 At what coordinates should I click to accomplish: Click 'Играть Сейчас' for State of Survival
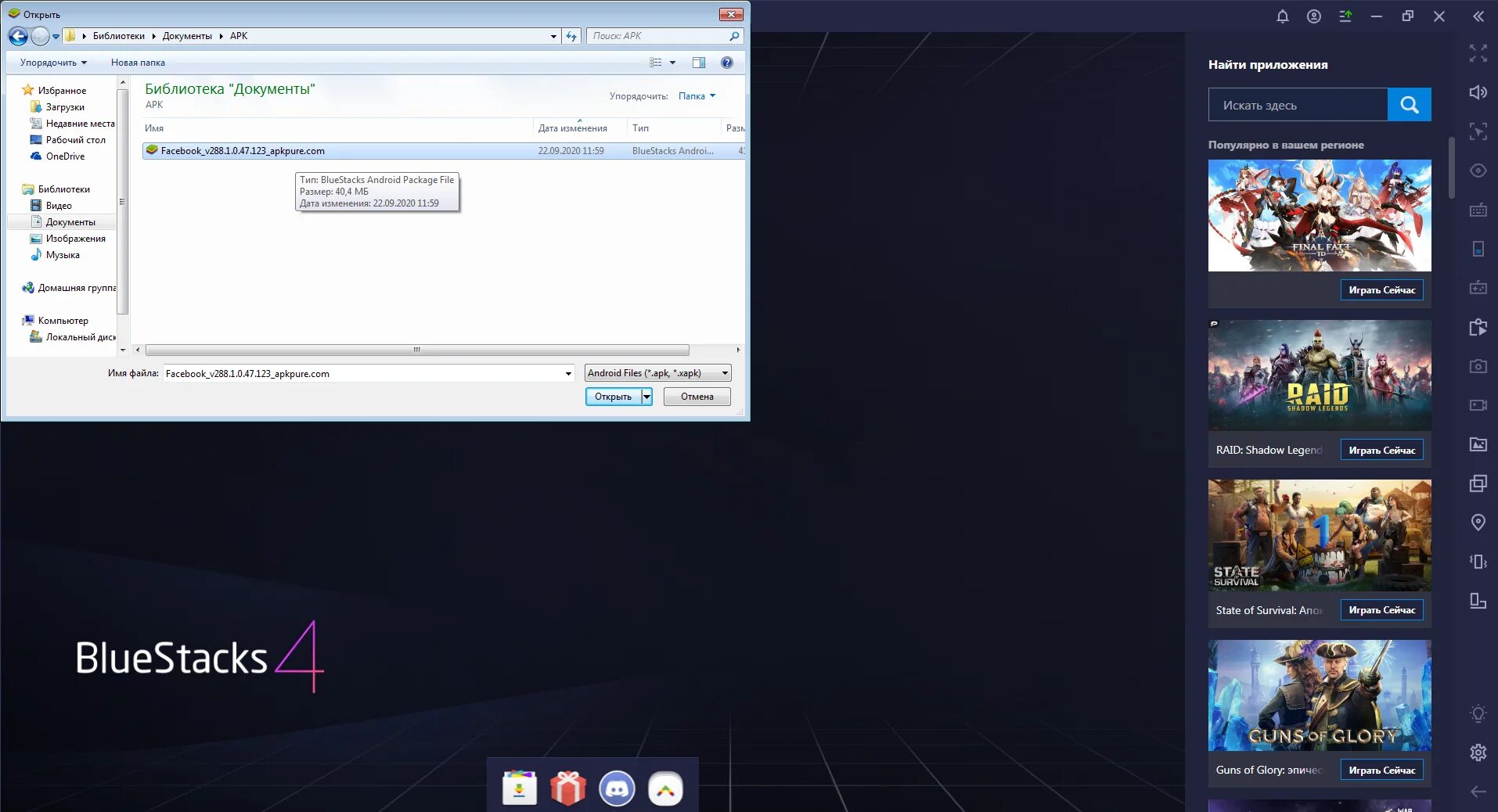click(x=1381, y=610)
